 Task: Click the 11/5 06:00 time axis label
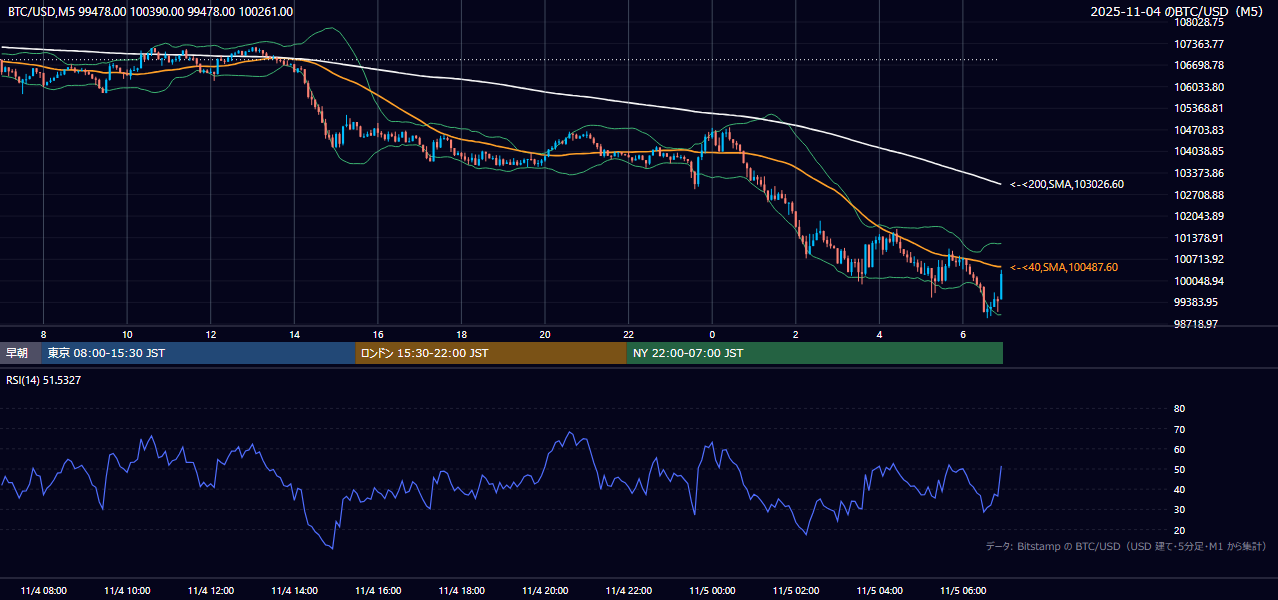(963, 591)
